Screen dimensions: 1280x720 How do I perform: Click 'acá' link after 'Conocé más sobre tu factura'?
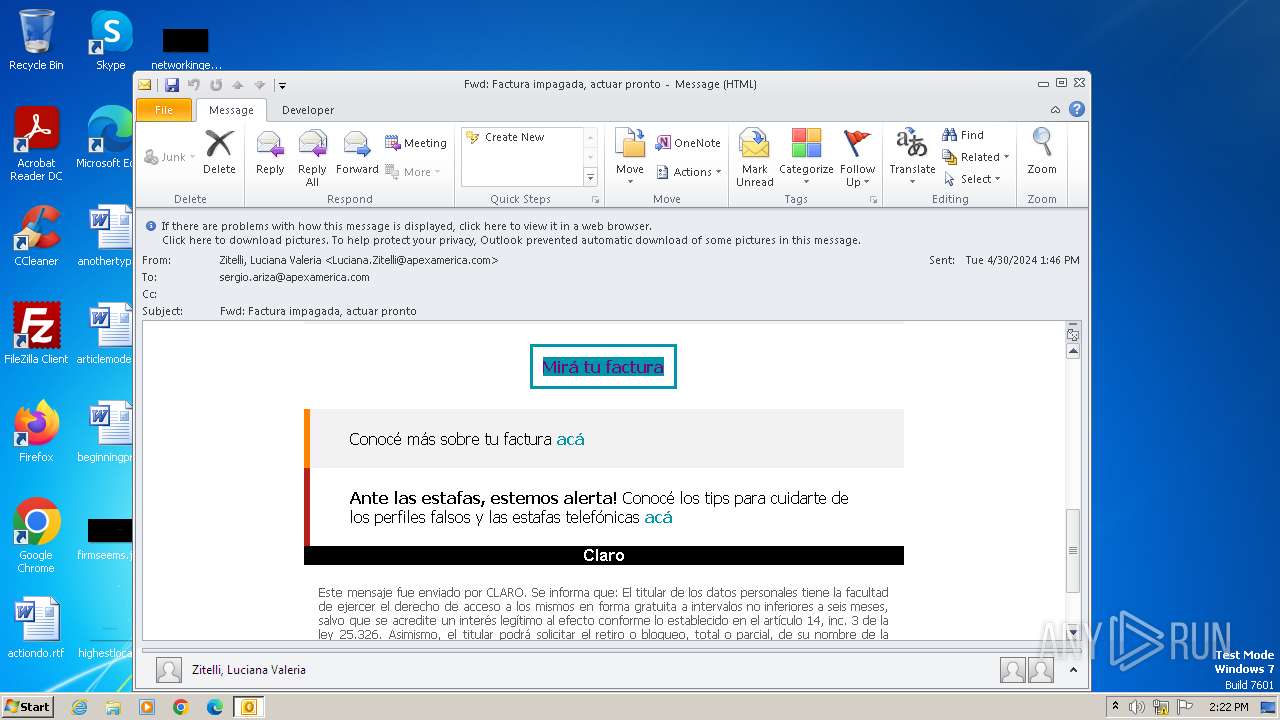[x=570, y=439]
